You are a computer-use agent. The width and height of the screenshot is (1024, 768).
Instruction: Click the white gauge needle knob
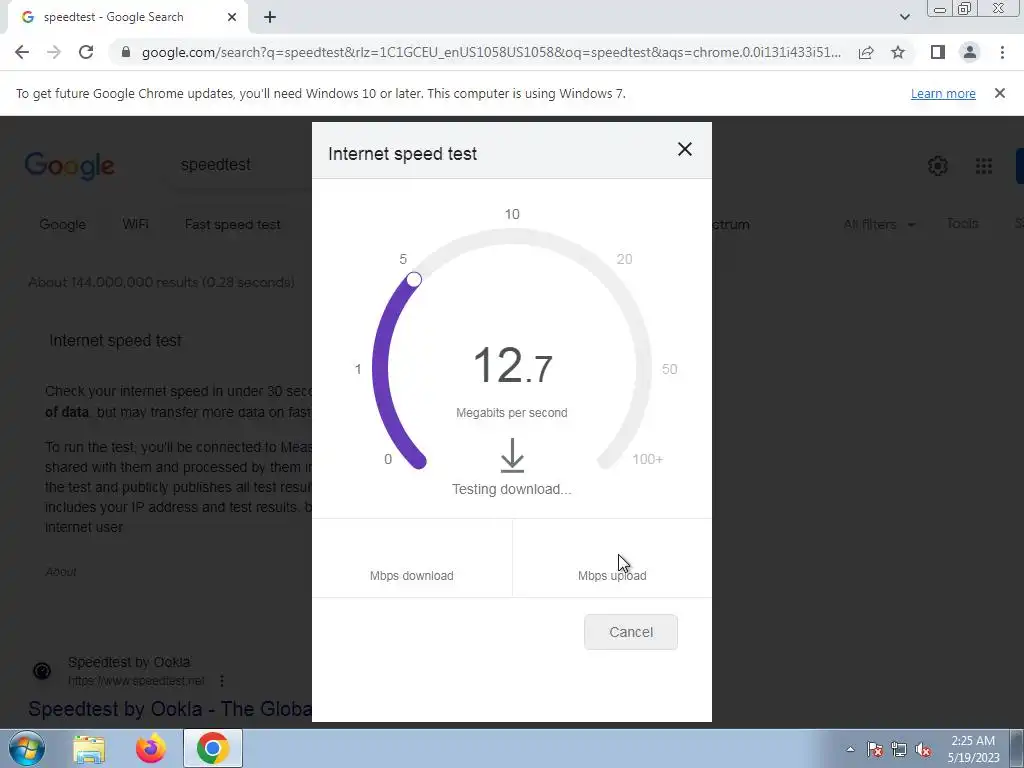pyautogui.click(x=414, y=280)
